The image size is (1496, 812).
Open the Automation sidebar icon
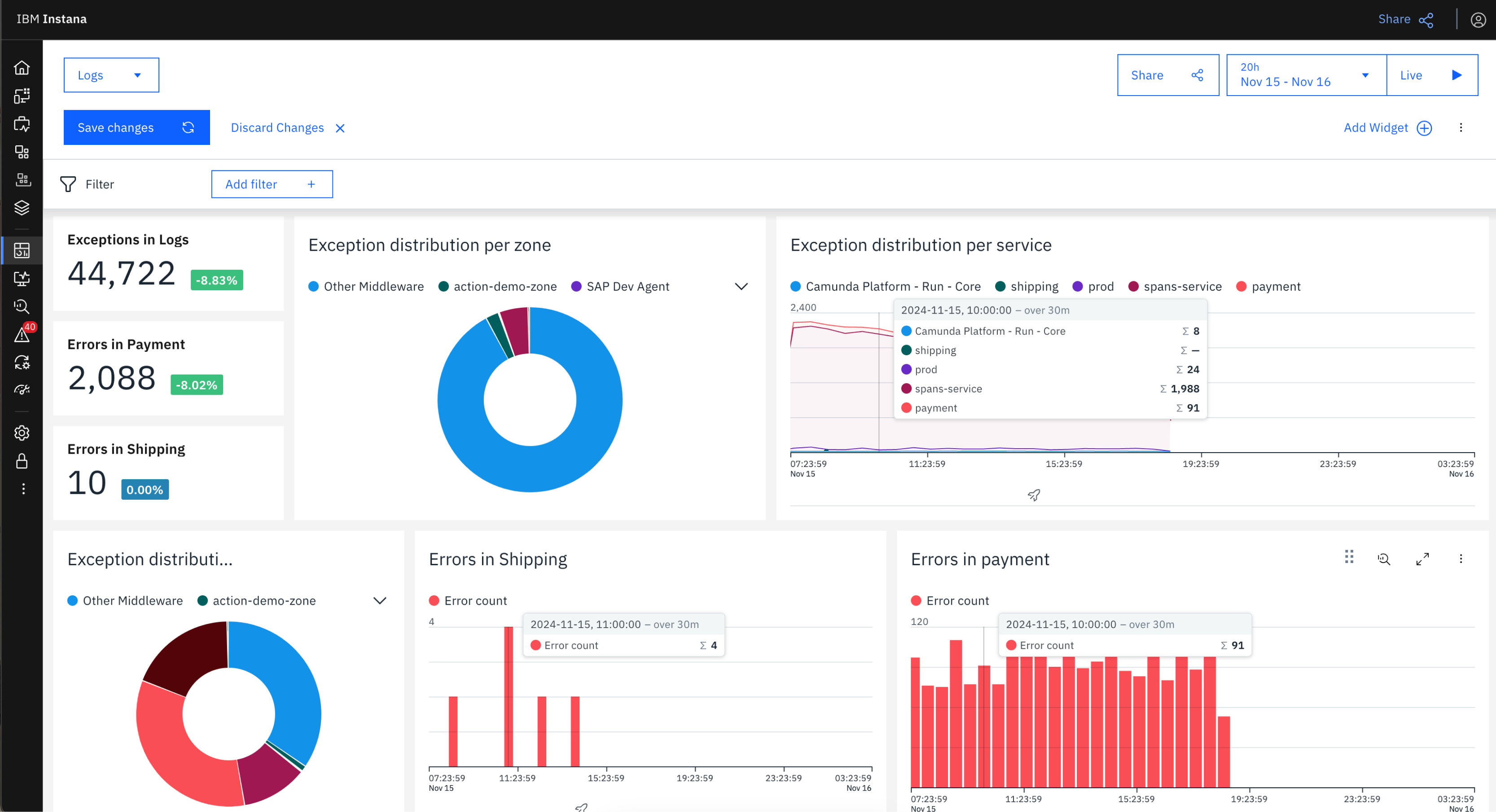(x=22, y=363)
